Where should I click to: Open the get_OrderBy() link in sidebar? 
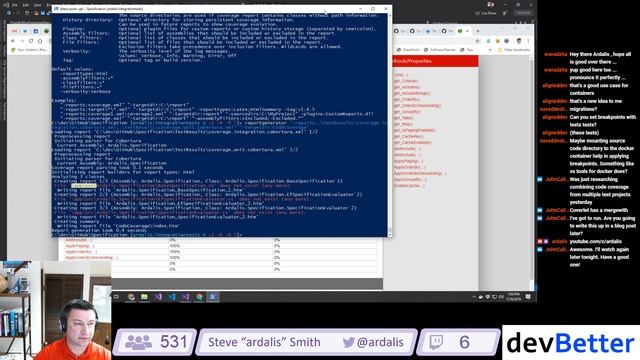click(x=407, y=99)
